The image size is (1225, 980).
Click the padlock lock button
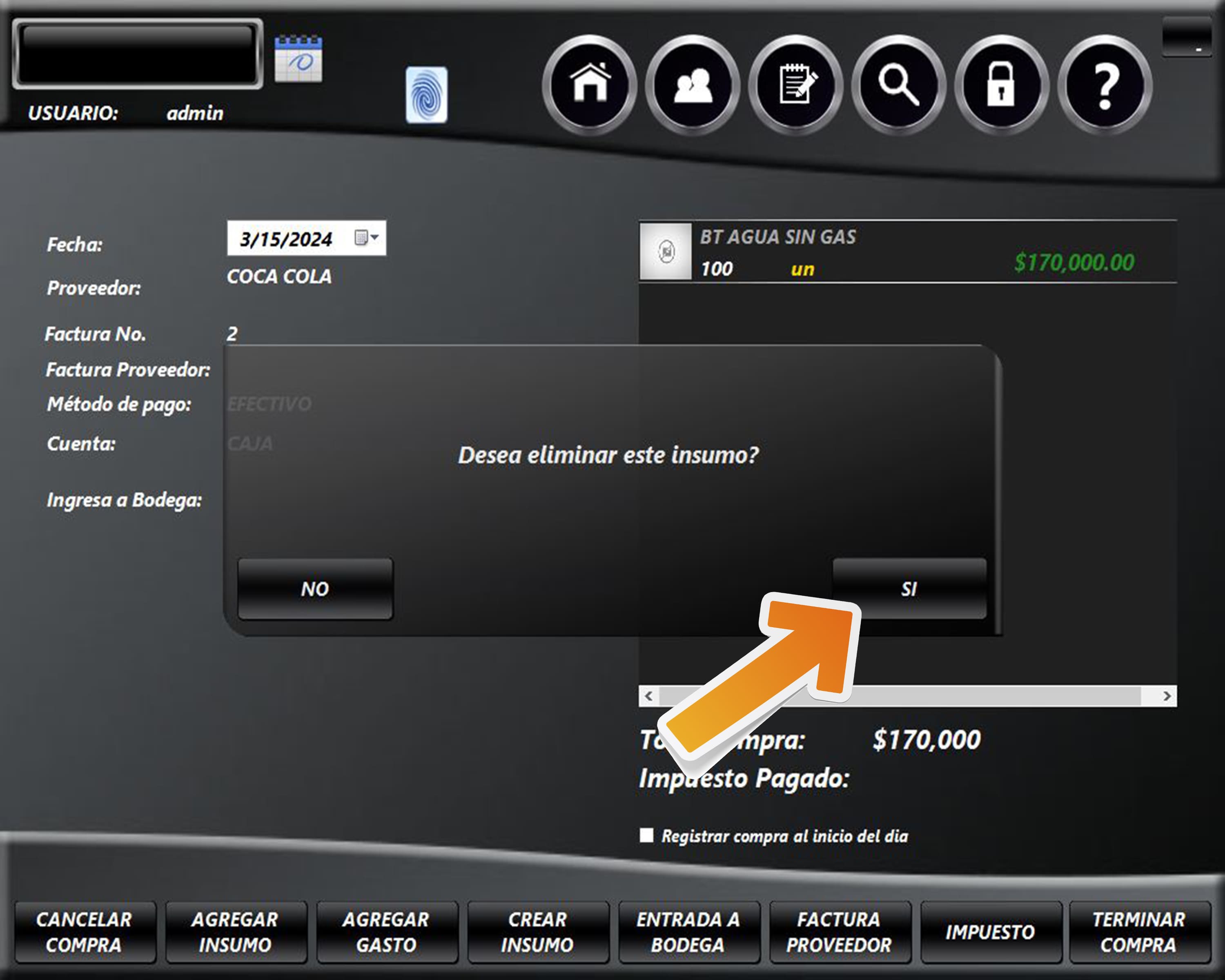click(1001, 85)
